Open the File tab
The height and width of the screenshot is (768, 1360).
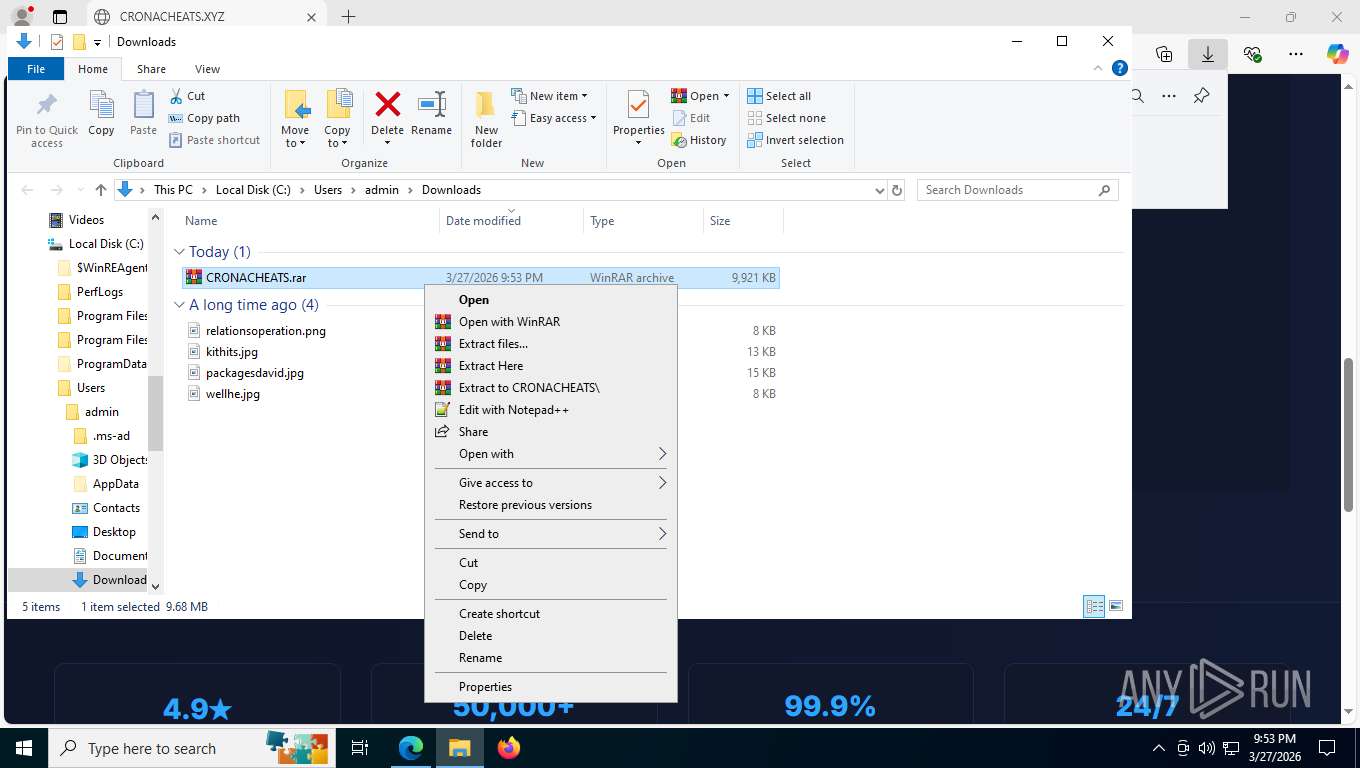[x=36, y=69]
